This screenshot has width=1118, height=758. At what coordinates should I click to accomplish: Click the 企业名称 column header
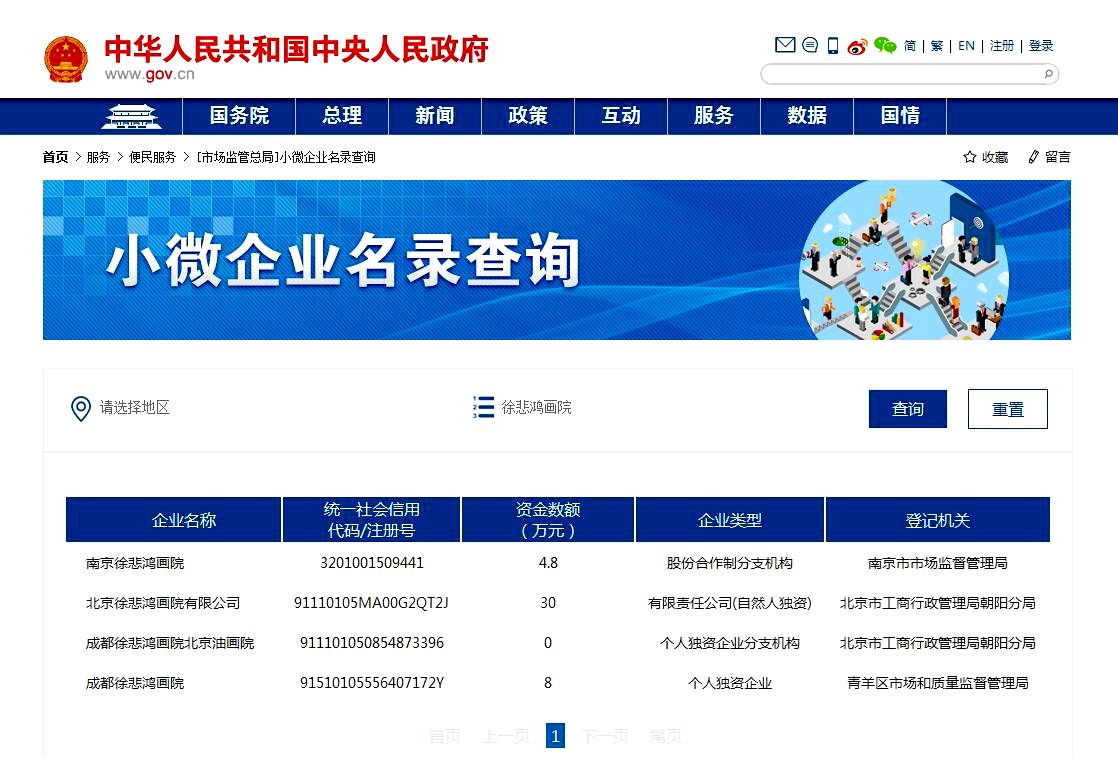point(173,520)
